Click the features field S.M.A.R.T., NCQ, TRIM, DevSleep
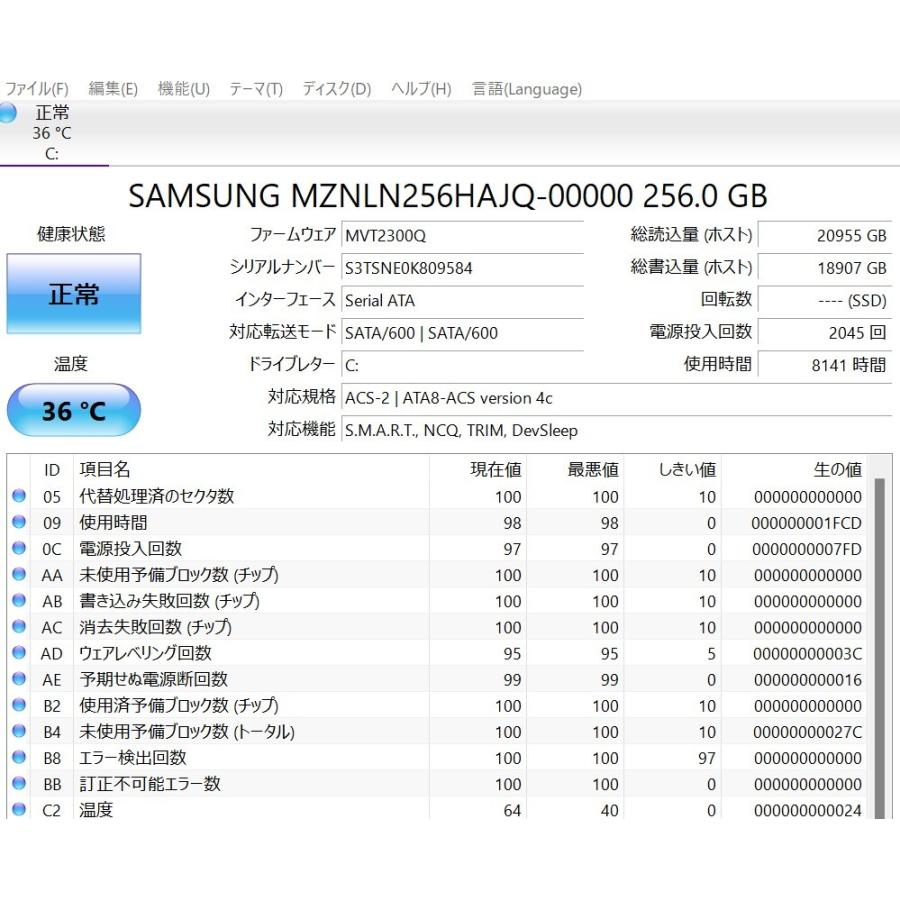This screenshot has height=900, width=900. pos(616,430)
